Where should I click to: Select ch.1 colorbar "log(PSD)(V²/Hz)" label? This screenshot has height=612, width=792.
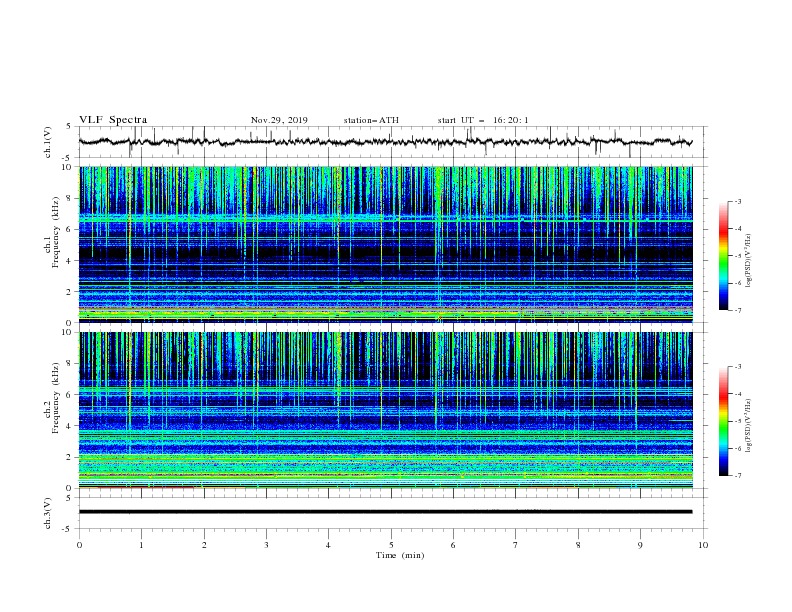[x=749, y=261]
